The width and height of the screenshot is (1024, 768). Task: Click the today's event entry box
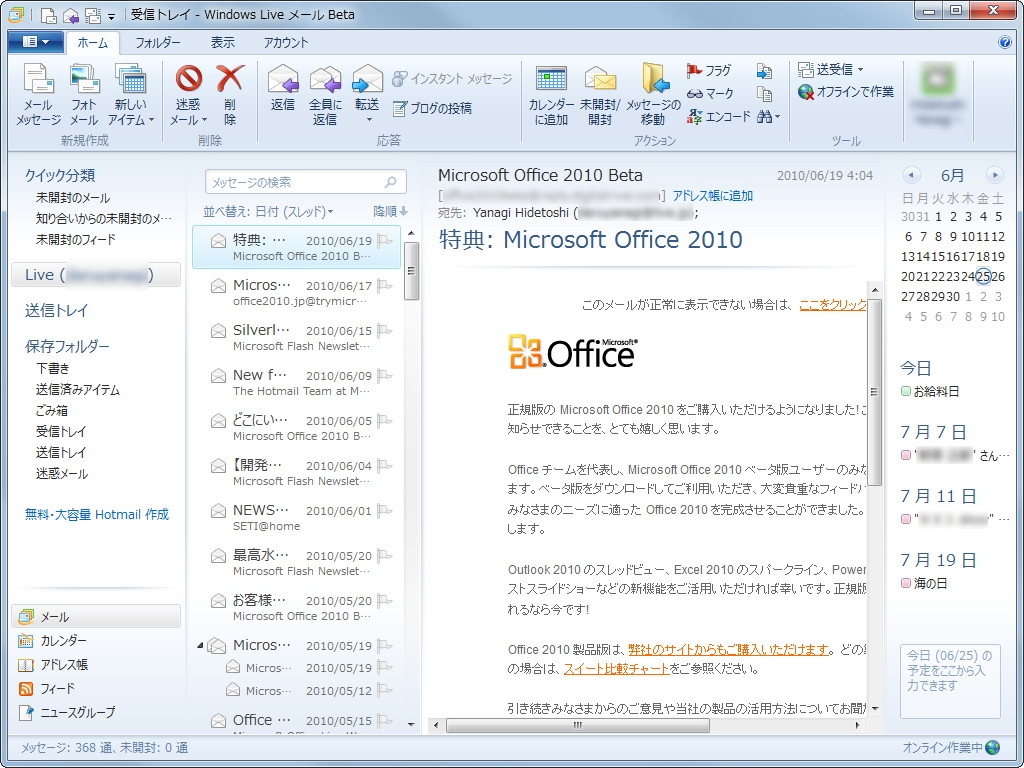coord(950,681)
